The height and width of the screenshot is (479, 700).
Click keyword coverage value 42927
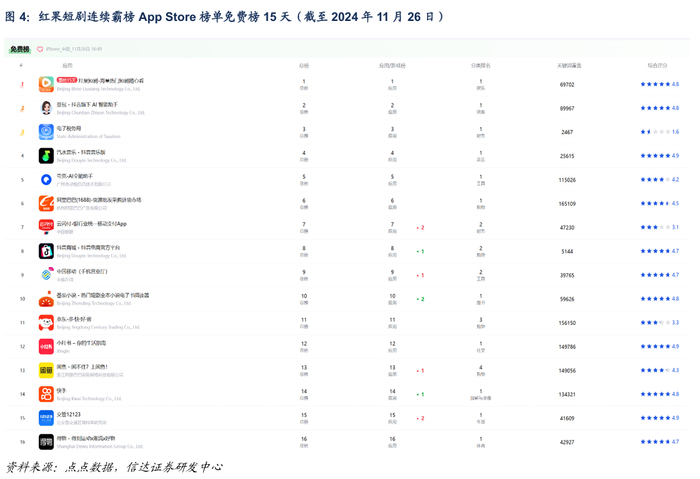pos(567,442)
